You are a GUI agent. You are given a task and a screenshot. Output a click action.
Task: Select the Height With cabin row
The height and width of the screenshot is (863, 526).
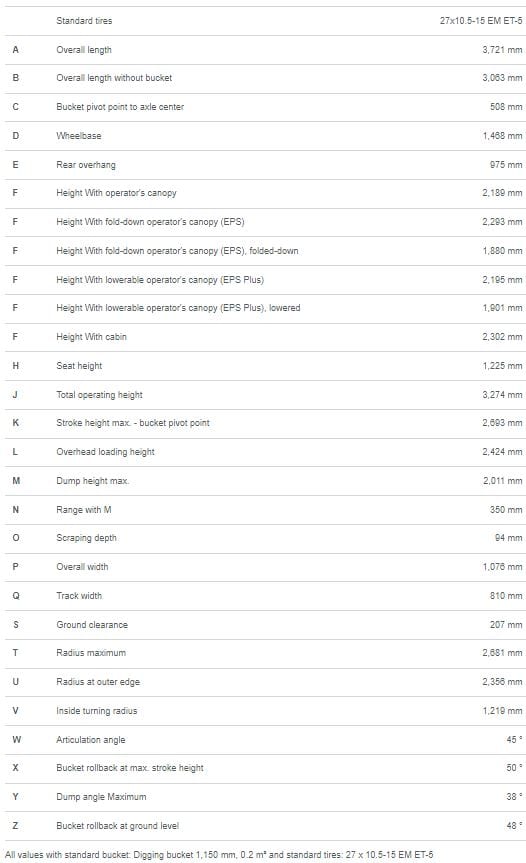pos(265,337)
